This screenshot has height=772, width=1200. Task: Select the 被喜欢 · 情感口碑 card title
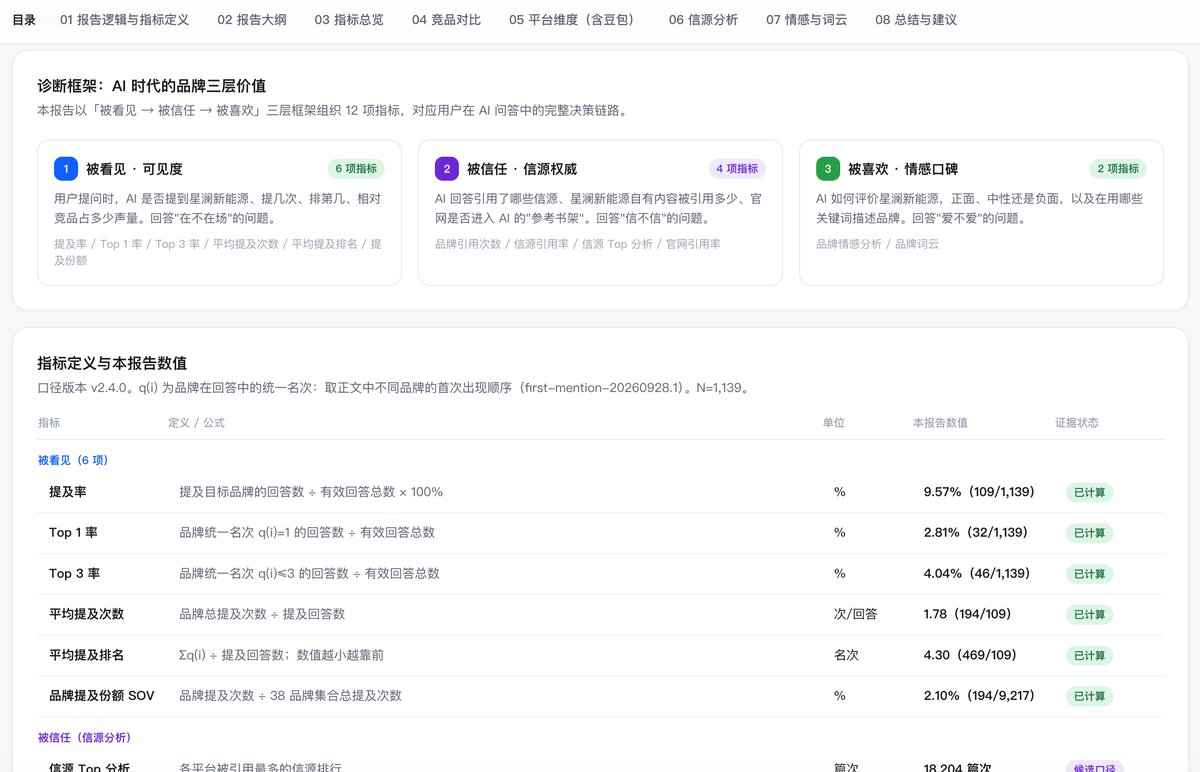[x=903, y=169]
